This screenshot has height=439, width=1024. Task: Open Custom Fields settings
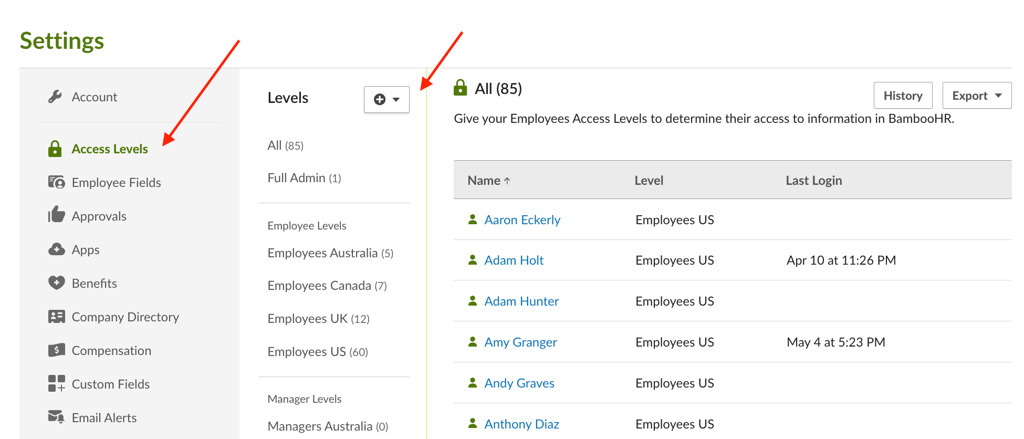pos(110,383)
